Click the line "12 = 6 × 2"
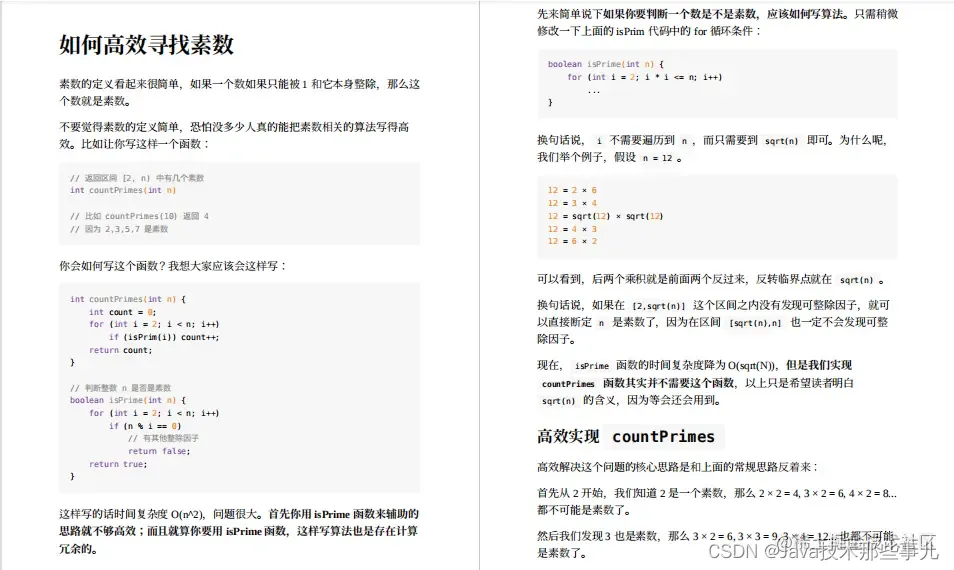This screenshot has width=954, height=570. (x=572, y=241)
